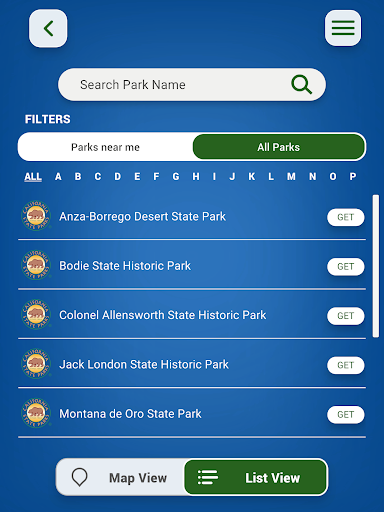Tap the Jack London park bear logo
The height and width of the screenshot is (512, 384).
[x=36, y=364]
